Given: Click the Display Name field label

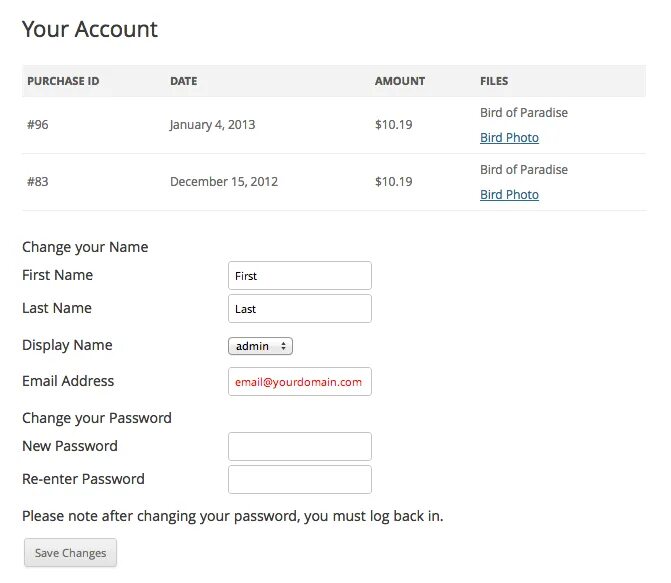Looking at the screenshot, I should tap(67, 345).
